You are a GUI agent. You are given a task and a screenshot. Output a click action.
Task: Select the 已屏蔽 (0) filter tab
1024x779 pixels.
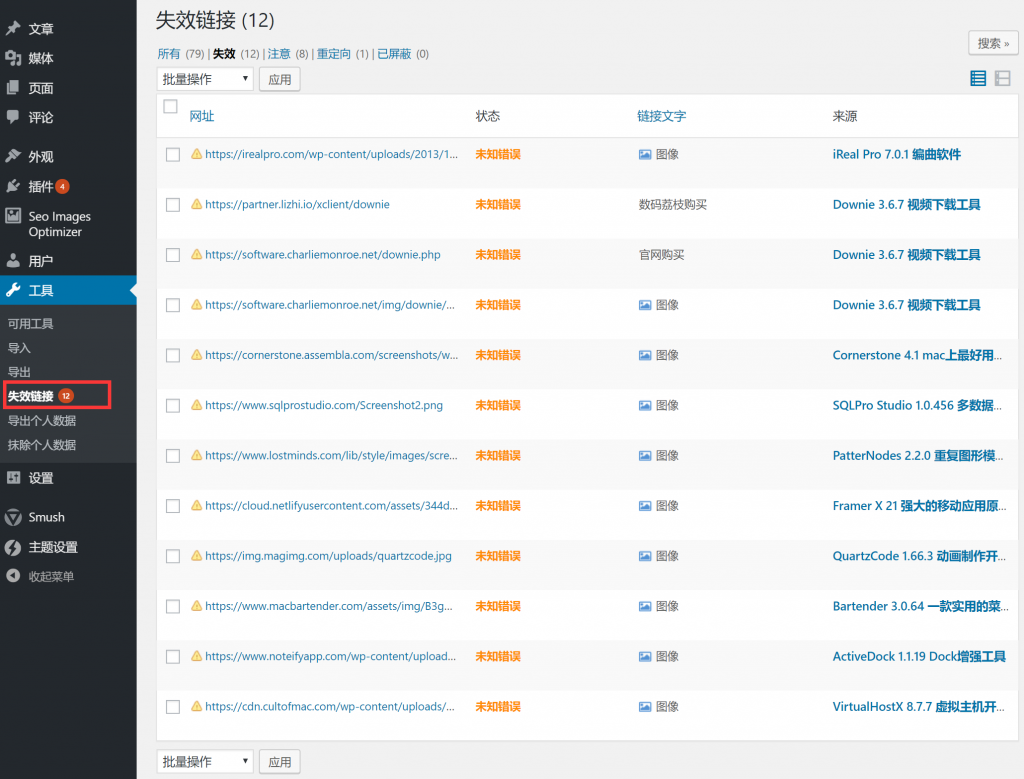403,54
